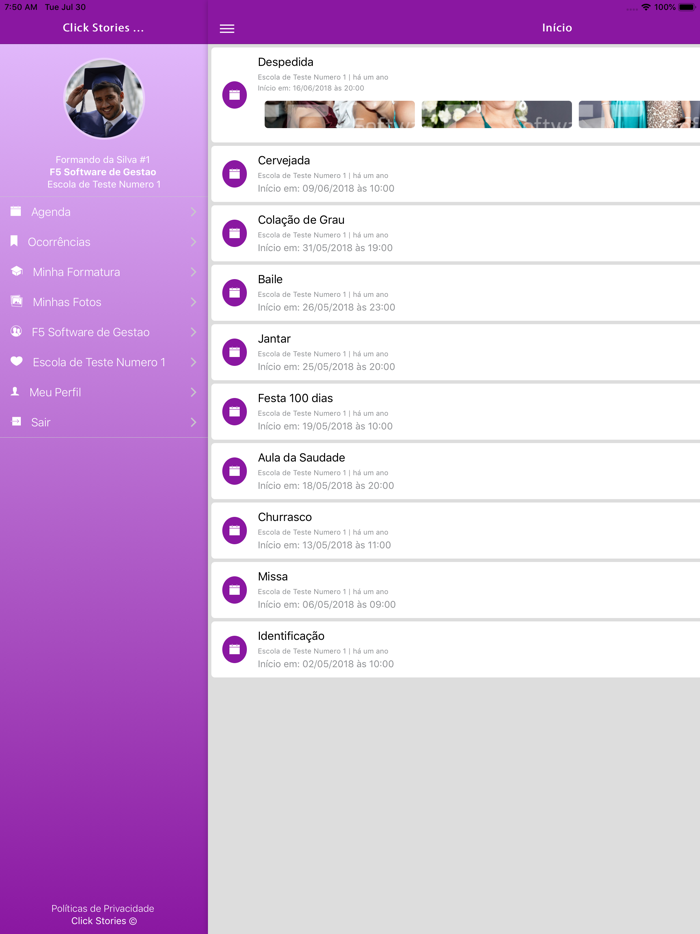Click the F5 Software de Gestao group icon
This screenshot has height=934, width=700.
[16, 331]
